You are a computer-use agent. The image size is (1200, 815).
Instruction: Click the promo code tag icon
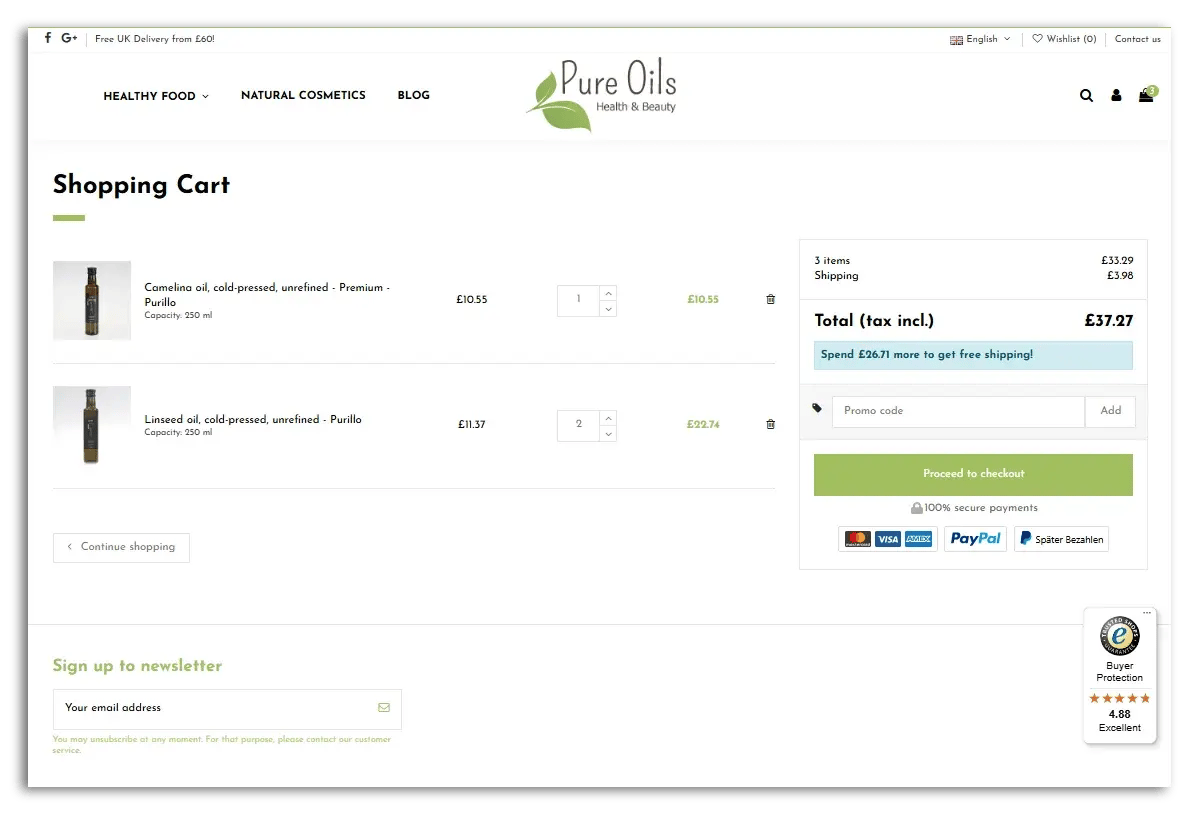pyautogui.click(x=817, y=409)
